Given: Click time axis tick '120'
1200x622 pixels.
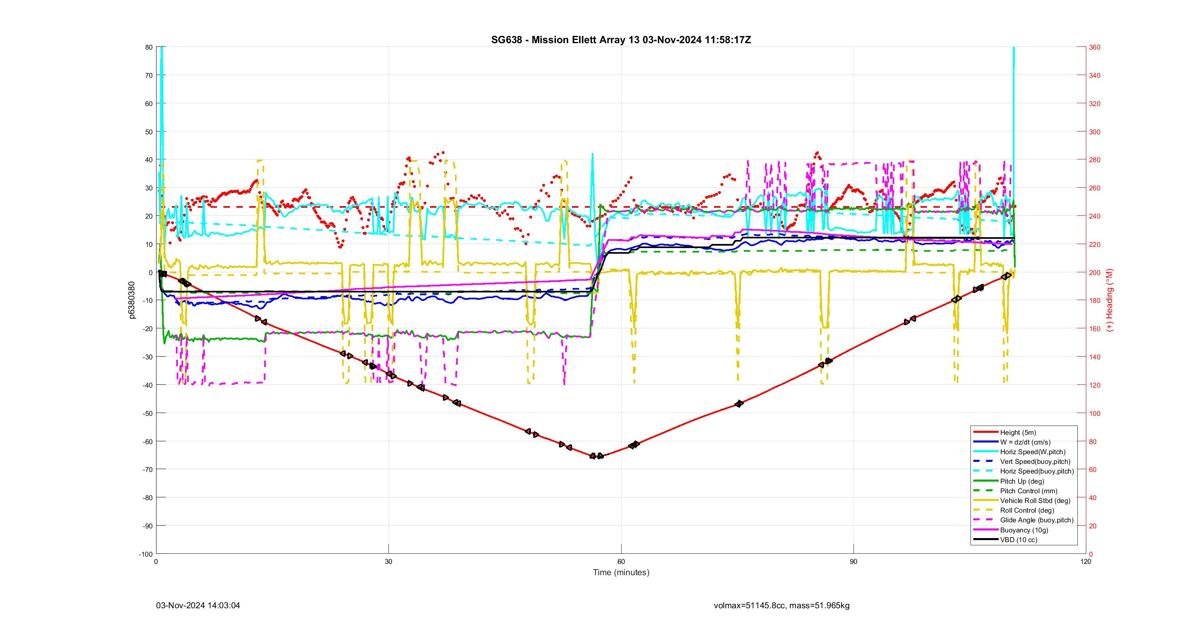Looking at the screenshot, I should pos(1086,561).
